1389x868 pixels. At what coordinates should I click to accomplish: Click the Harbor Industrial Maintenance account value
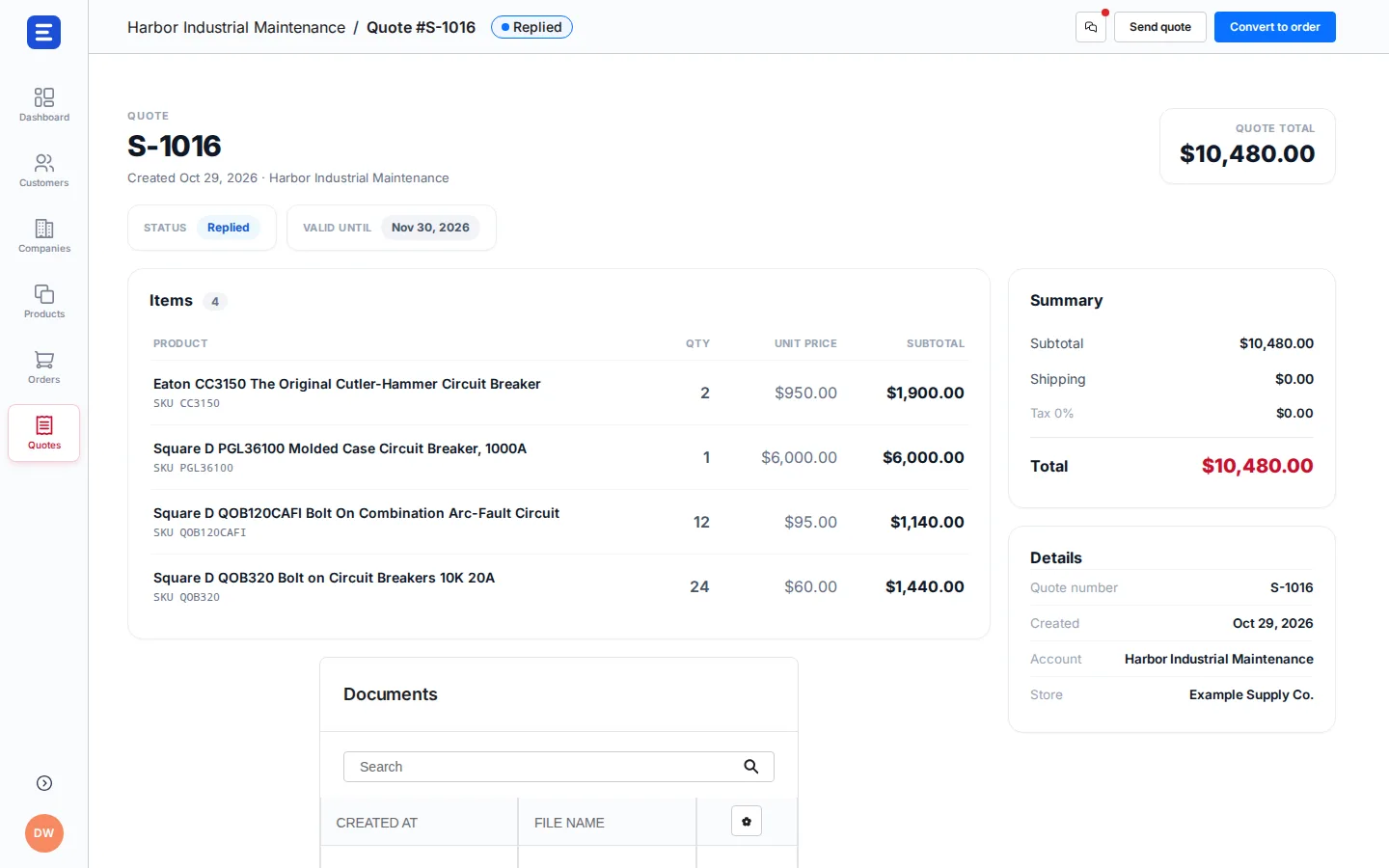click(x=1219, y=659)
